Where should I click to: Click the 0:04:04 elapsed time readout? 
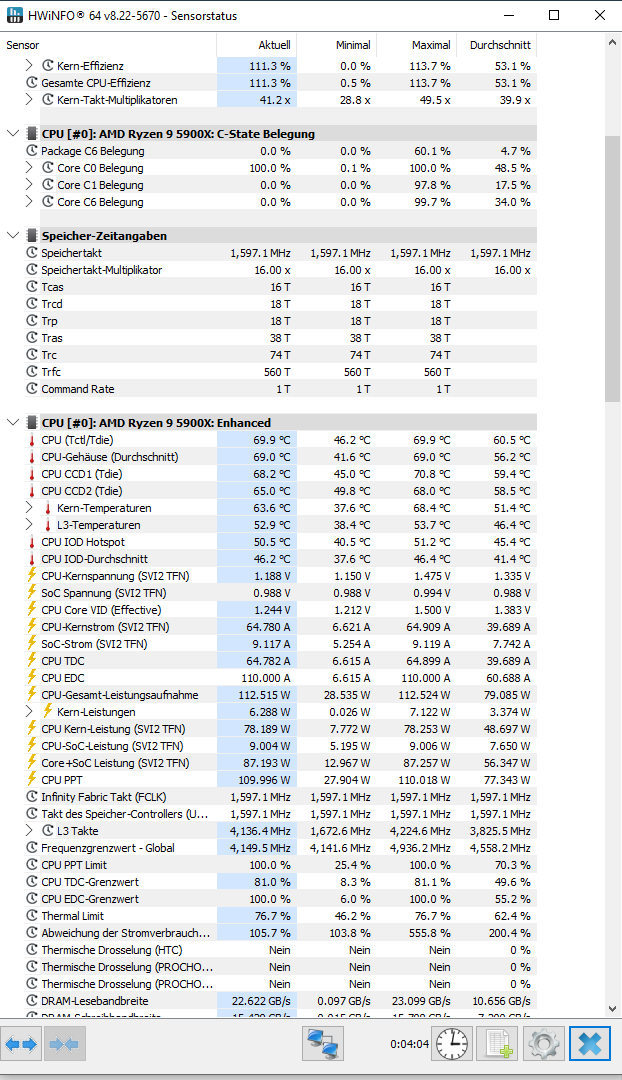[x=409, y=1044]
